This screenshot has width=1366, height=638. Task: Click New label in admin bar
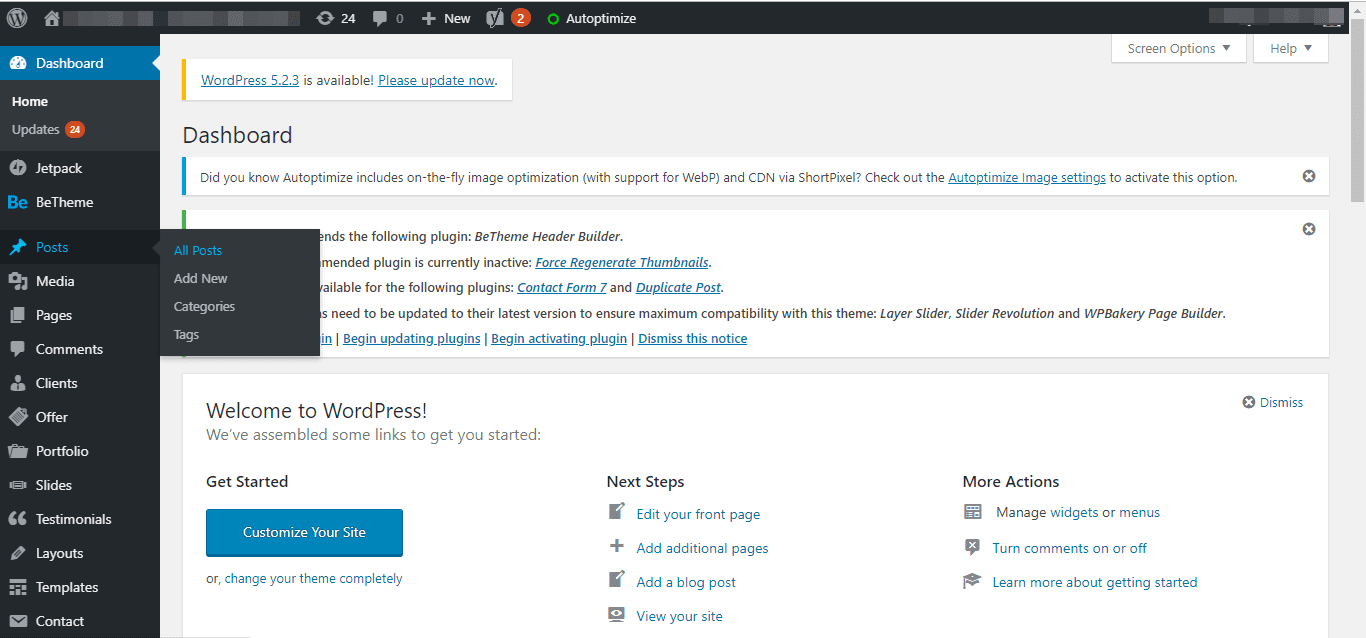coord(457,18)
